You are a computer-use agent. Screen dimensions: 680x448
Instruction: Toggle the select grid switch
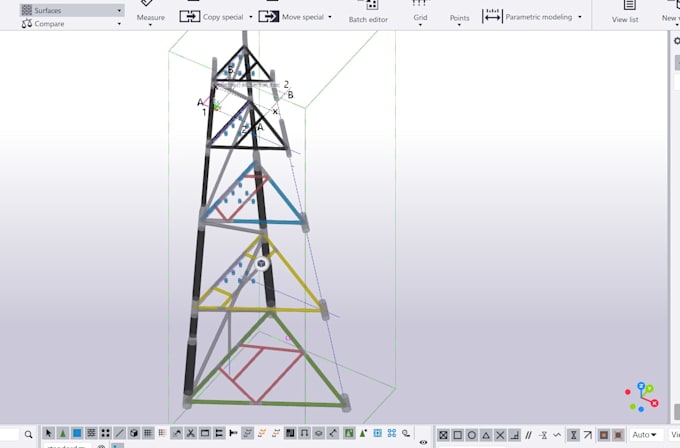click(x=148, y=433)
